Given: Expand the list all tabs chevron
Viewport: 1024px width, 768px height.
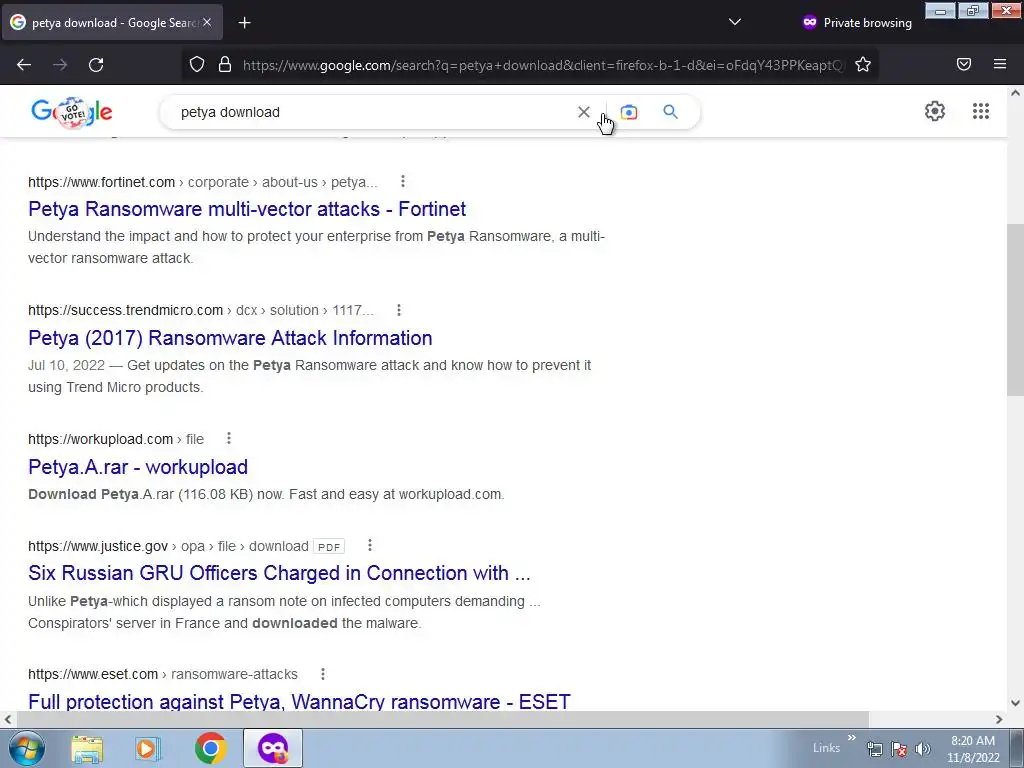Looking at the screenshot, I should point(735,22).
